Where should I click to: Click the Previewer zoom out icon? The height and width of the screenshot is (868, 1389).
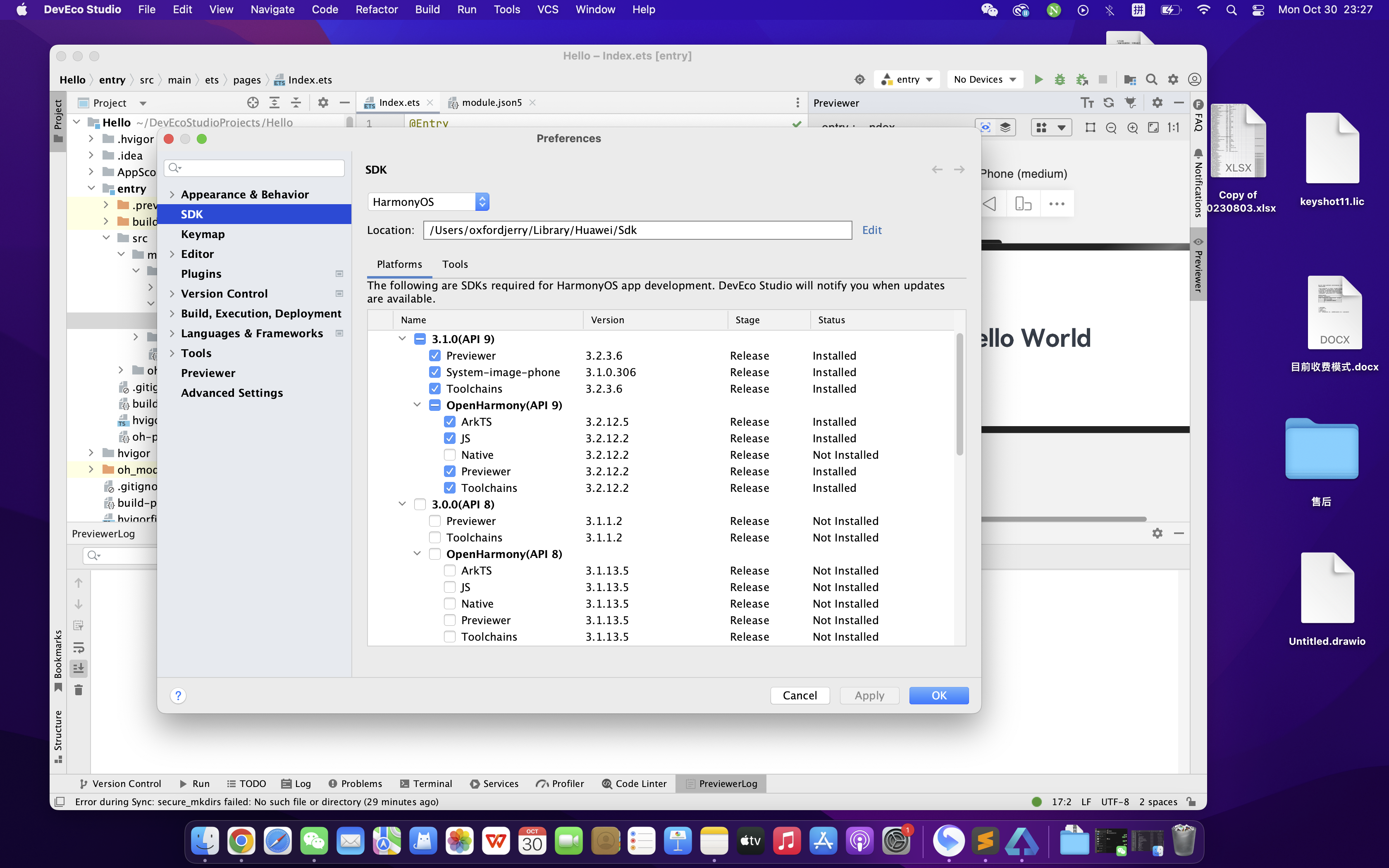coord(1111,127)
